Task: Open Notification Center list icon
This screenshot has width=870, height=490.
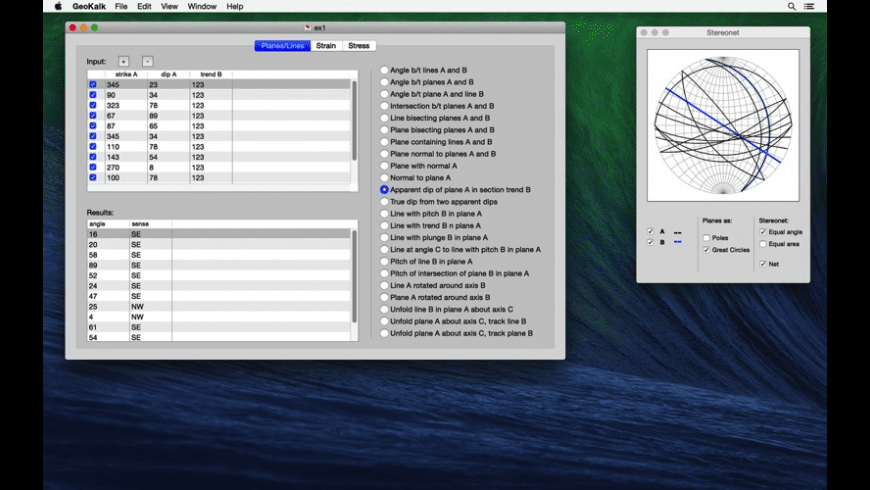Action: (x=809, y=6)
